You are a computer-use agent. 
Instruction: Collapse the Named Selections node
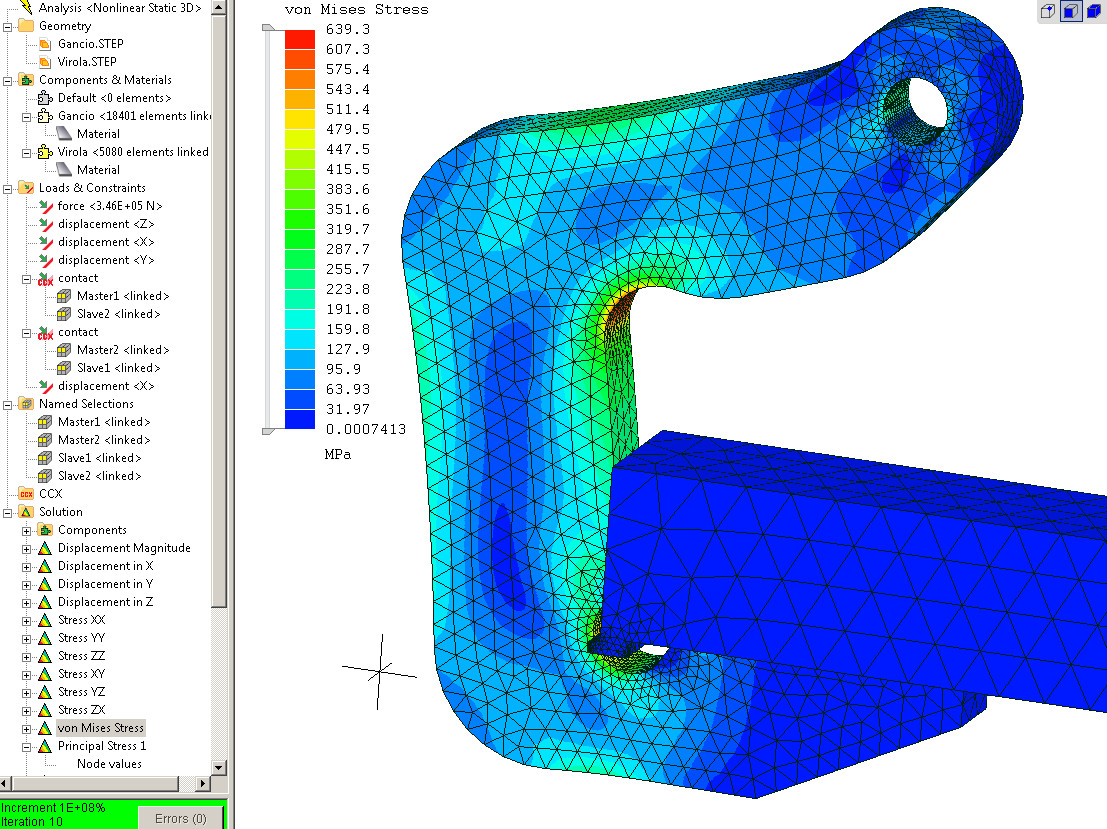[x=8, y=405]
